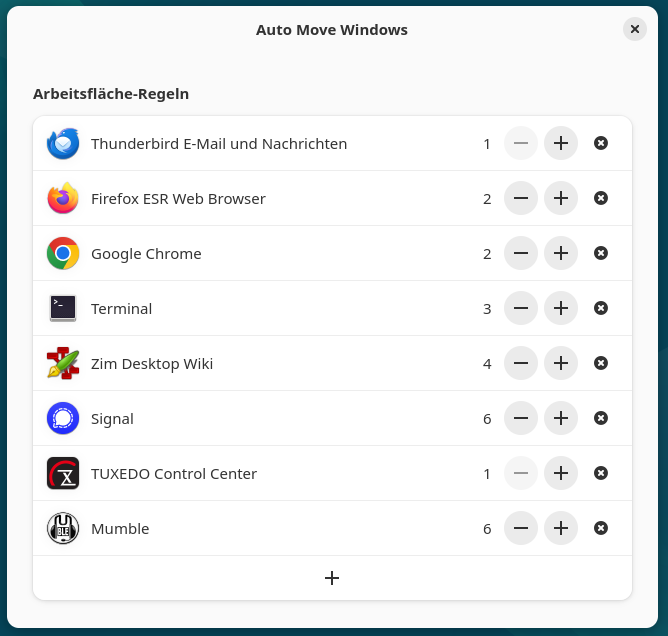Increase Zim Desktop Wiki workspace number
Screen dimensions: 668x636
pos(561,363)
